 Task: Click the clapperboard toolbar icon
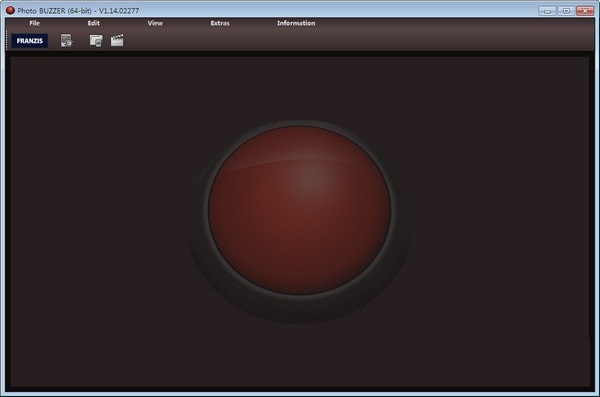[x=117, y=41]
